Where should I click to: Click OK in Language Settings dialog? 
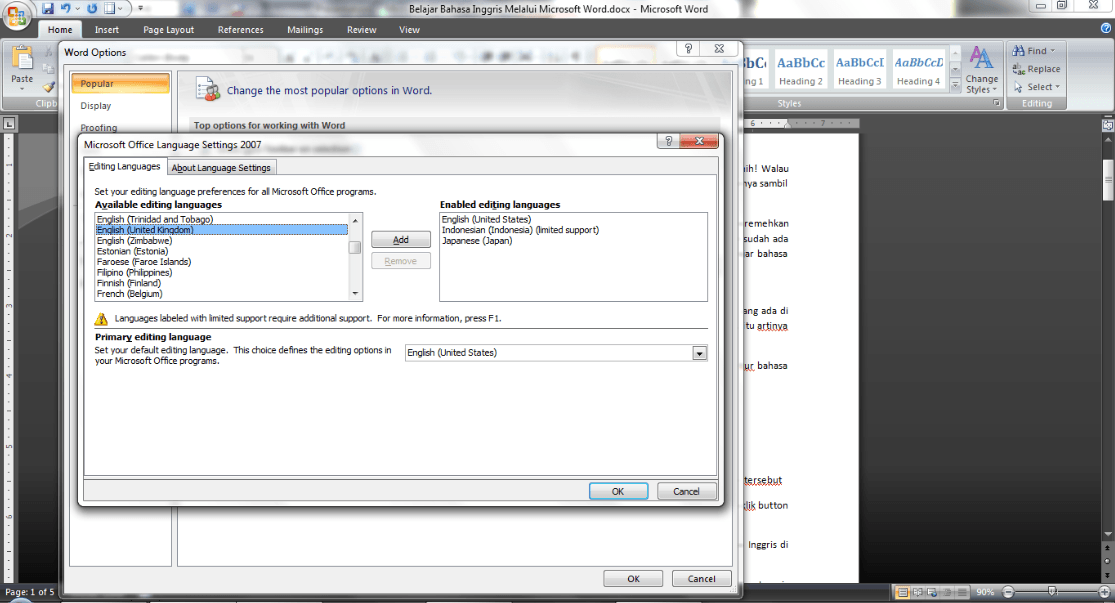tap(618, 491)
